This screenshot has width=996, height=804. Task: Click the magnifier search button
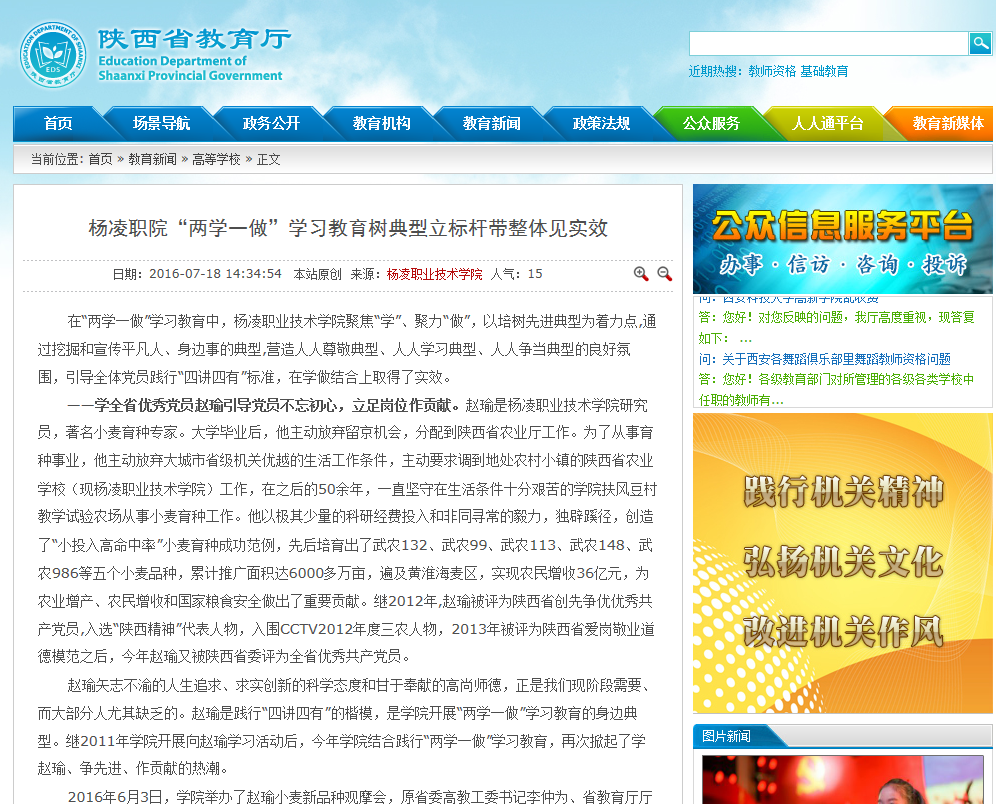coord(980,43)
